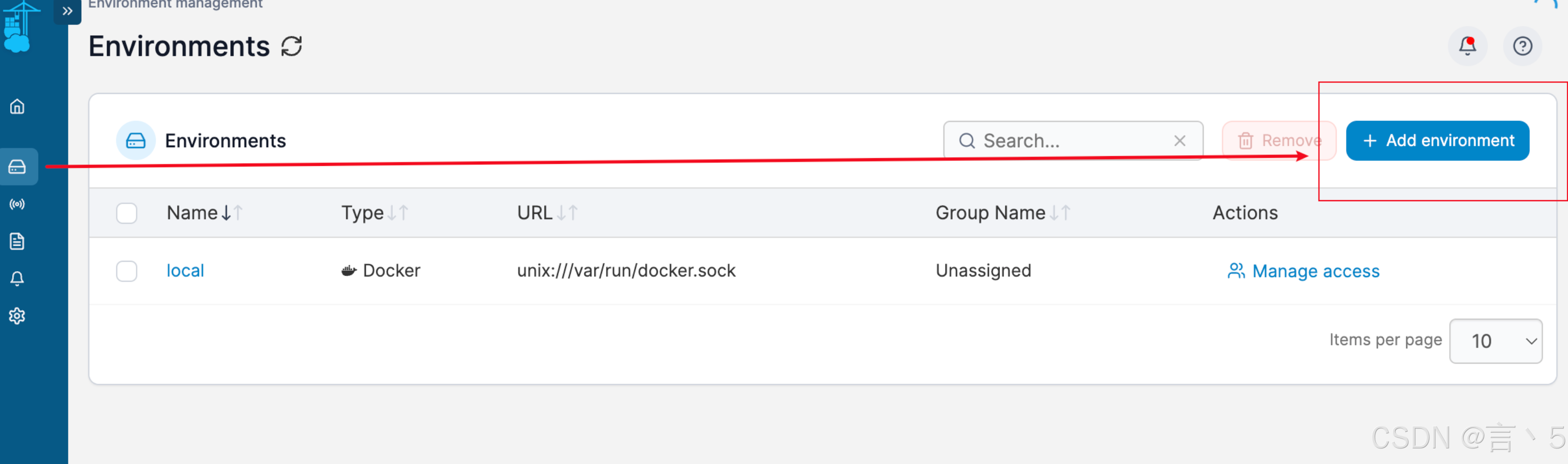Open Logs document sidebar icon
The width and height of the screenshot is (1568, 464).
17,241
